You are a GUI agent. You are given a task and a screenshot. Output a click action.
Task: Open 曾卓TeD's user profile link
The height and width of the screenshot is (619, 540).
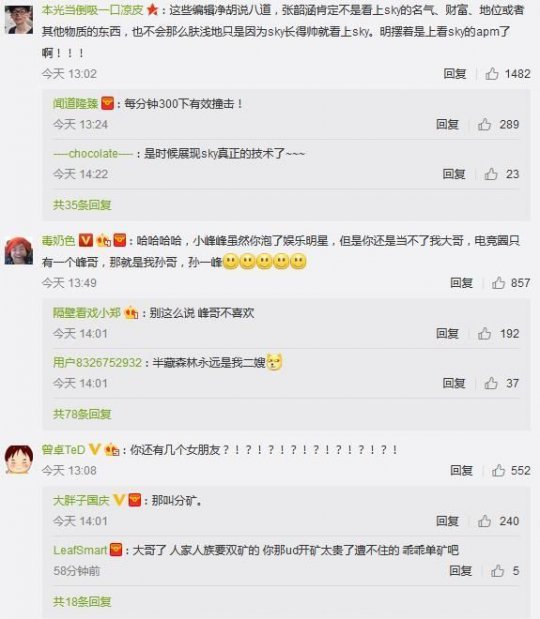click(64, 450)
